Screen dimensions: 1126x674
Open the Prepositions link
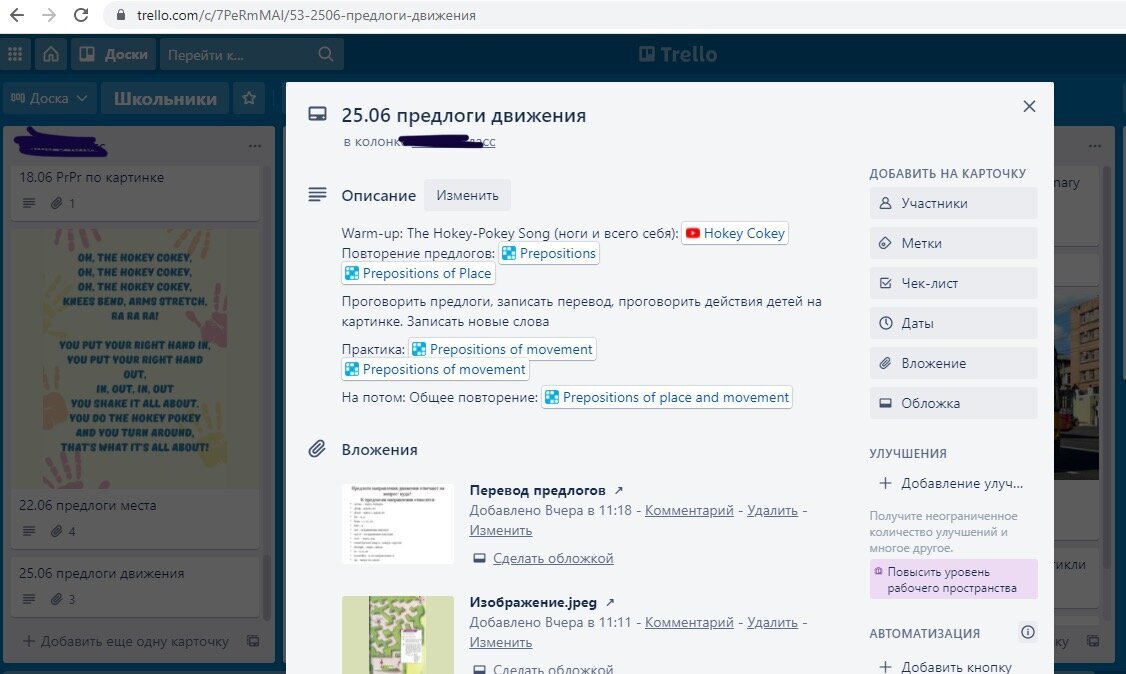click(x=549, y=253)
